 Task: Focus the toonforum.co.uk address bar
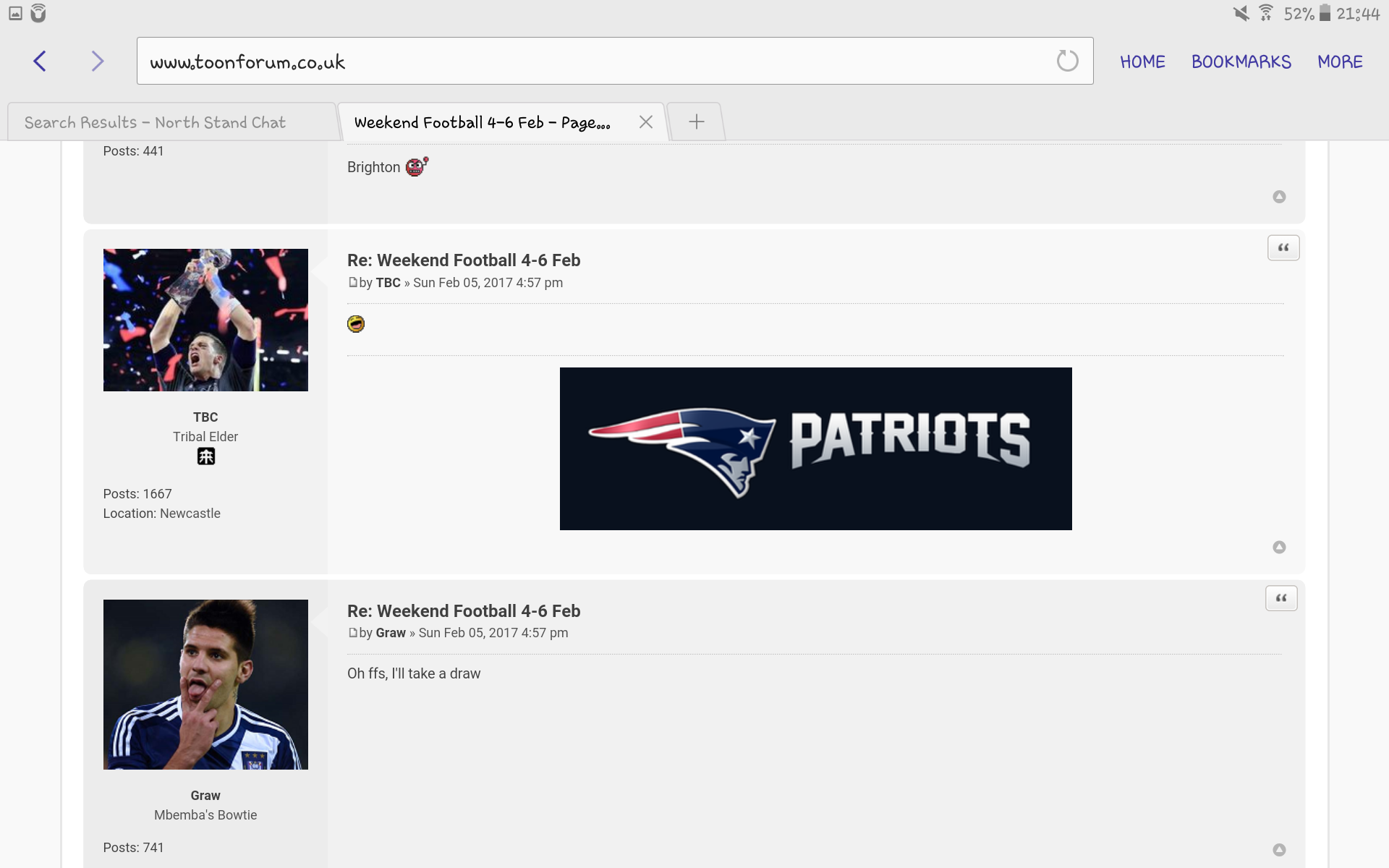614,61
